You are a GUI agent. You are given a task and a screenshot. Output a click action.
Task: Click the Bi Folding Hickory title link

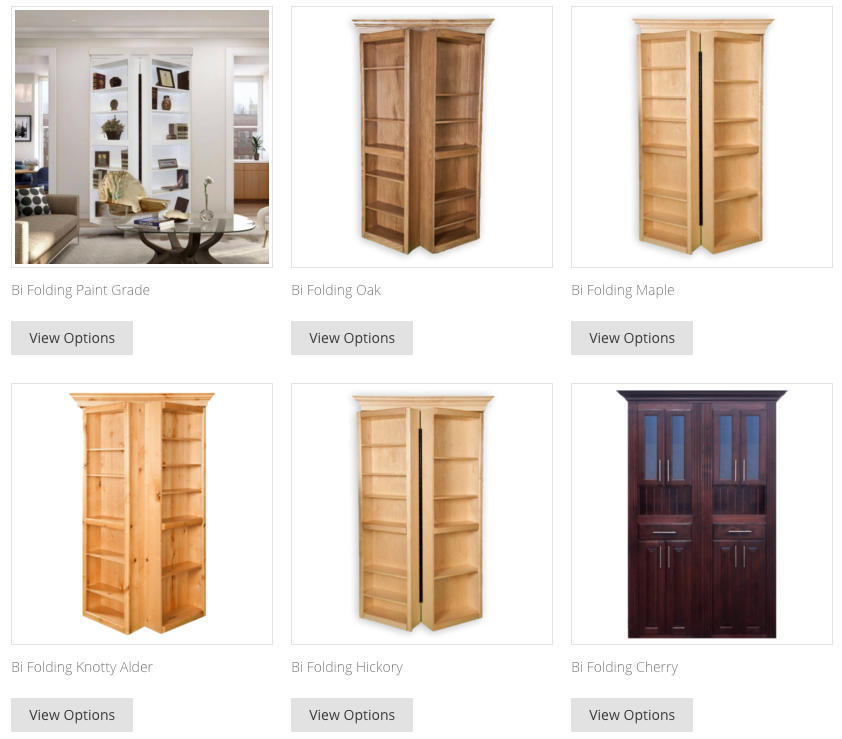347,667
